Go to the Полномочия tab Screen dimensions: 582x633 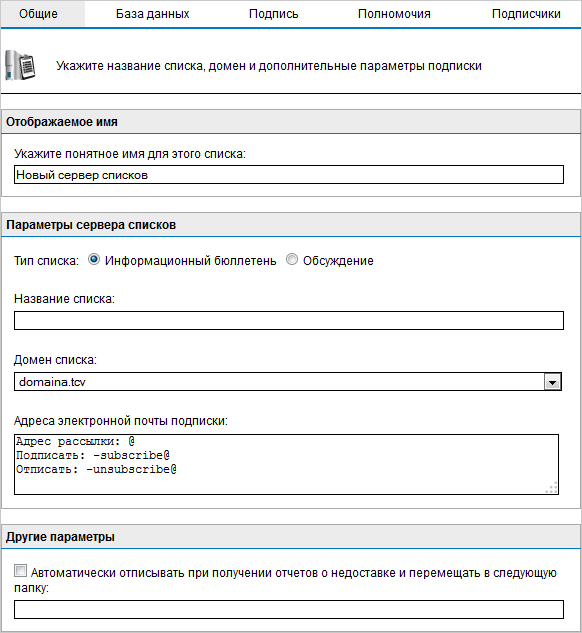[x=394, y=14]
